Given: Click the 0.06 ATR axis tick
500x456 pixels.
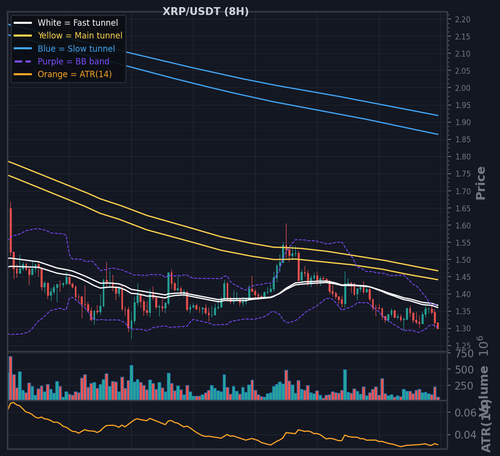Looking at the screenshot, I should click(x=465, y=413).
